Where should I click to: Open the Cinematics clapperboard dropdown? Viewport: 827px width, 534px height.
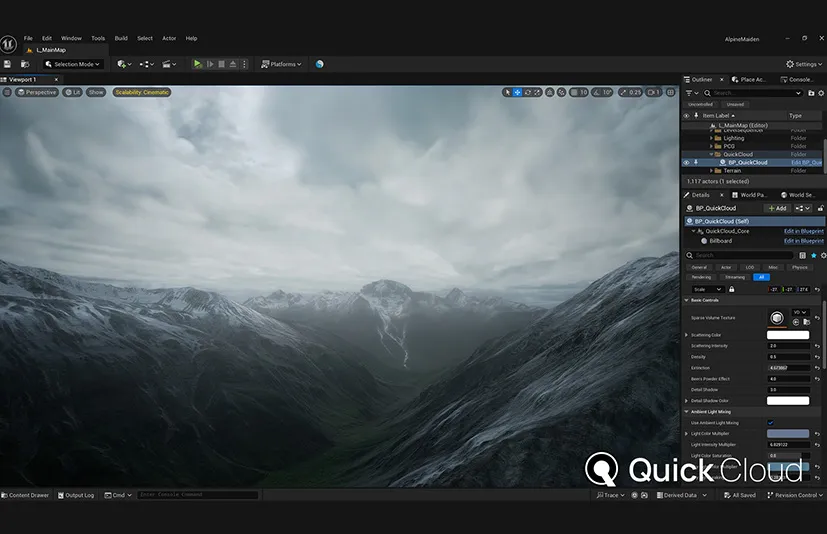[169, 64]
